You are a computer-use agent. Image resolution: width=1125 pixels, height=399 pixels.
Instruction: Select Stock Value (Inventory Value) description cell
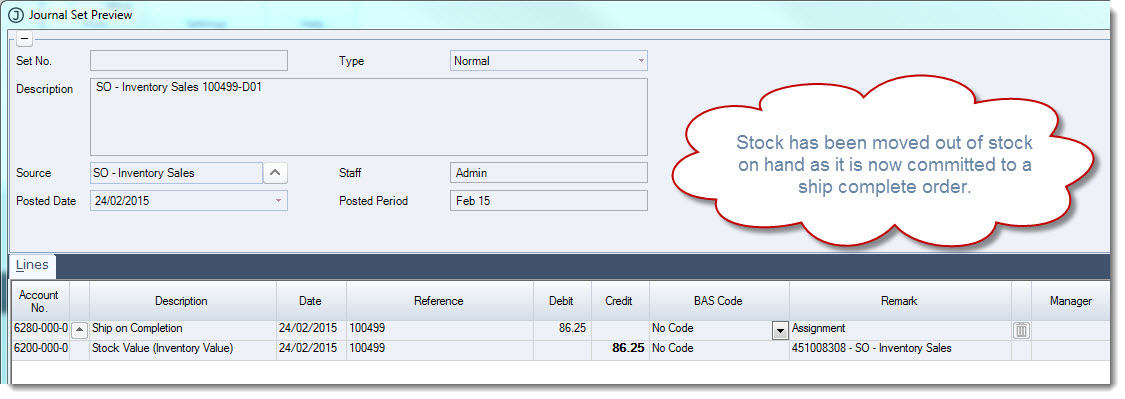[183, 349]
